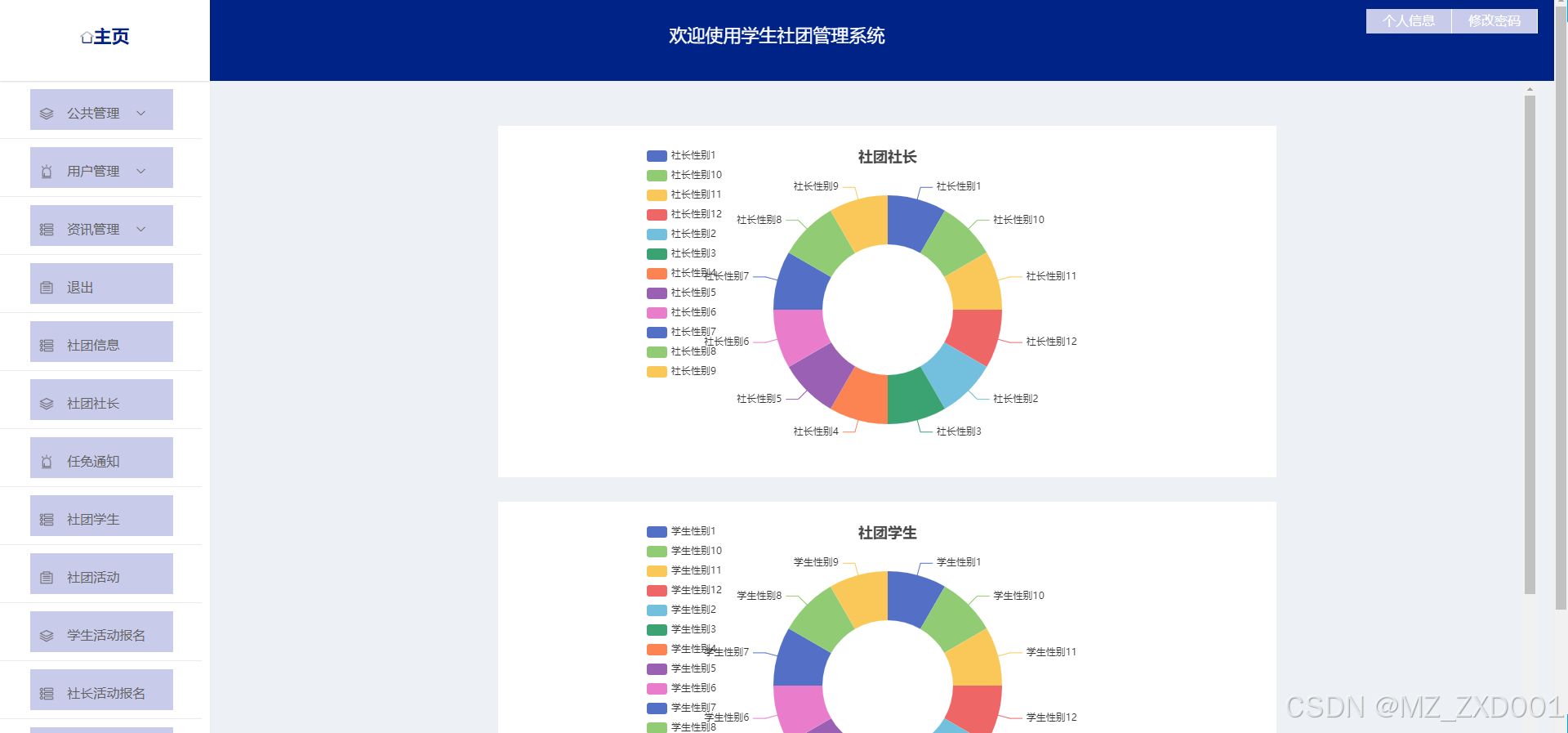Open the 用户管理 menu

click(x=101, y=168)
